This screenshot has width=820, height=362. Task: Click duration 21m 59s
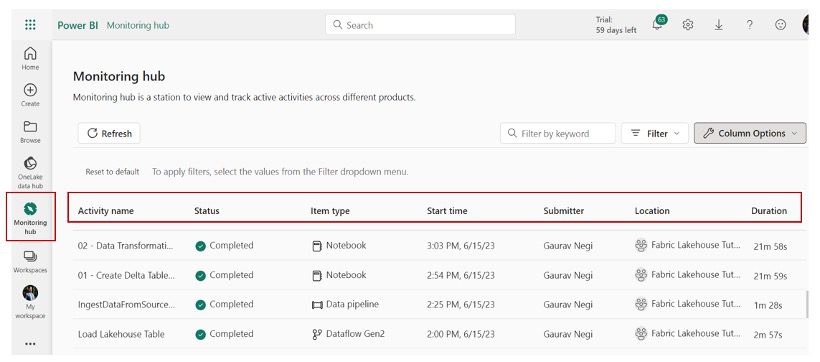pyautogui.click(x=770, y=276)
